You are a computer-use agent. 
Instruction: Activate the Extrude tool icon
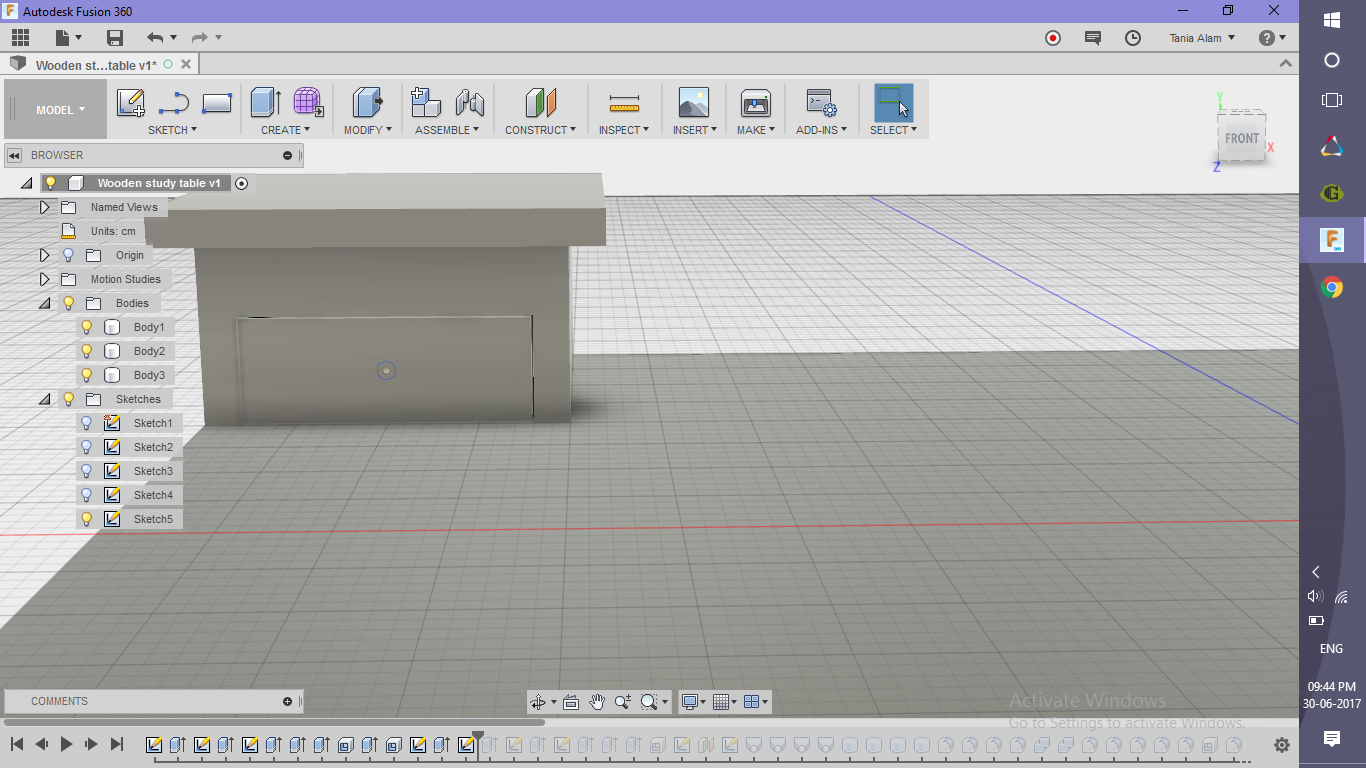tap(265, 103)
